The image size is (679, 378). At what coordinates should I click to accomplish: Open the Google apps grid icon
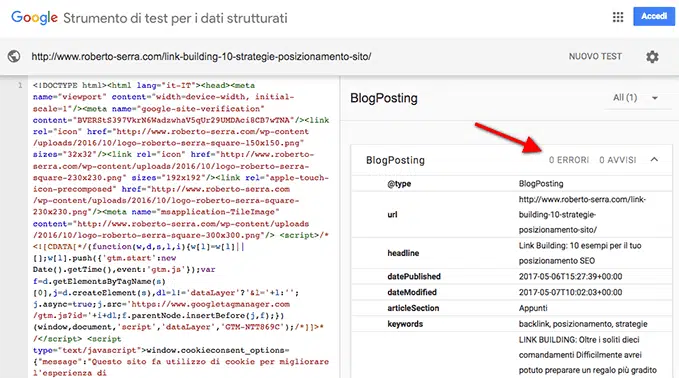[x=618, y=17]
